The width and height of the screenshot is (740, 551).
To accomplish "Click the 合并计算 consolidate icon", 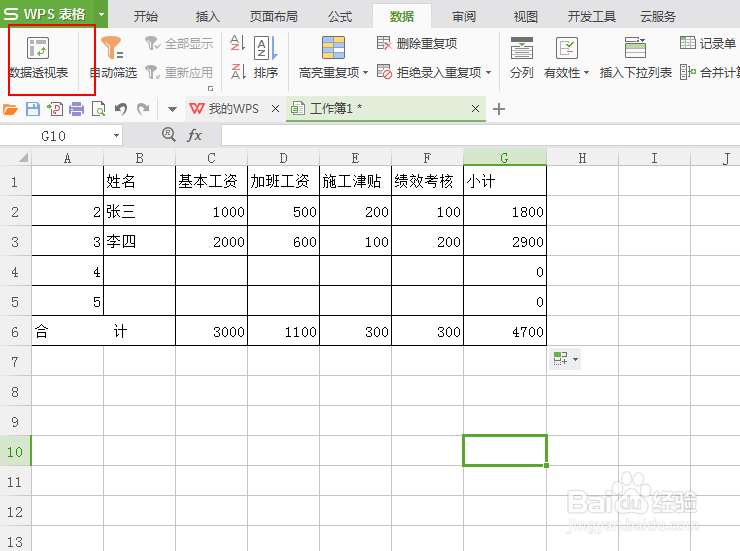I will coord(689,72).
